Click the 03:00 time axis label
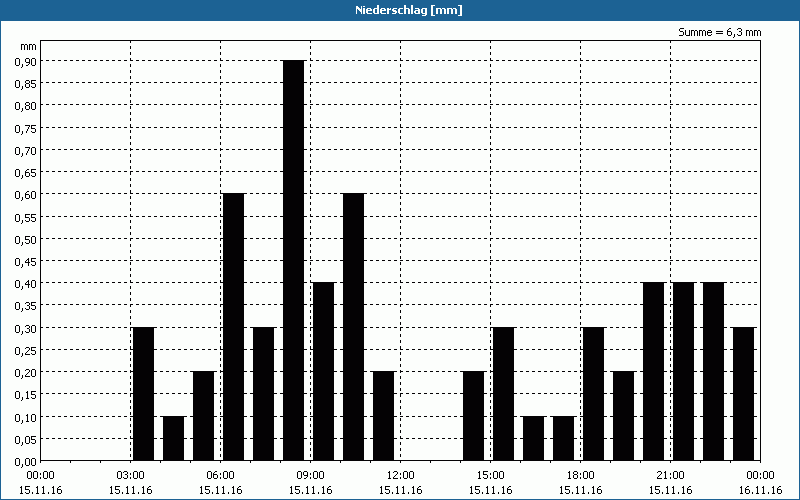This screenshot has width=800, height=500. coord(131,476)
